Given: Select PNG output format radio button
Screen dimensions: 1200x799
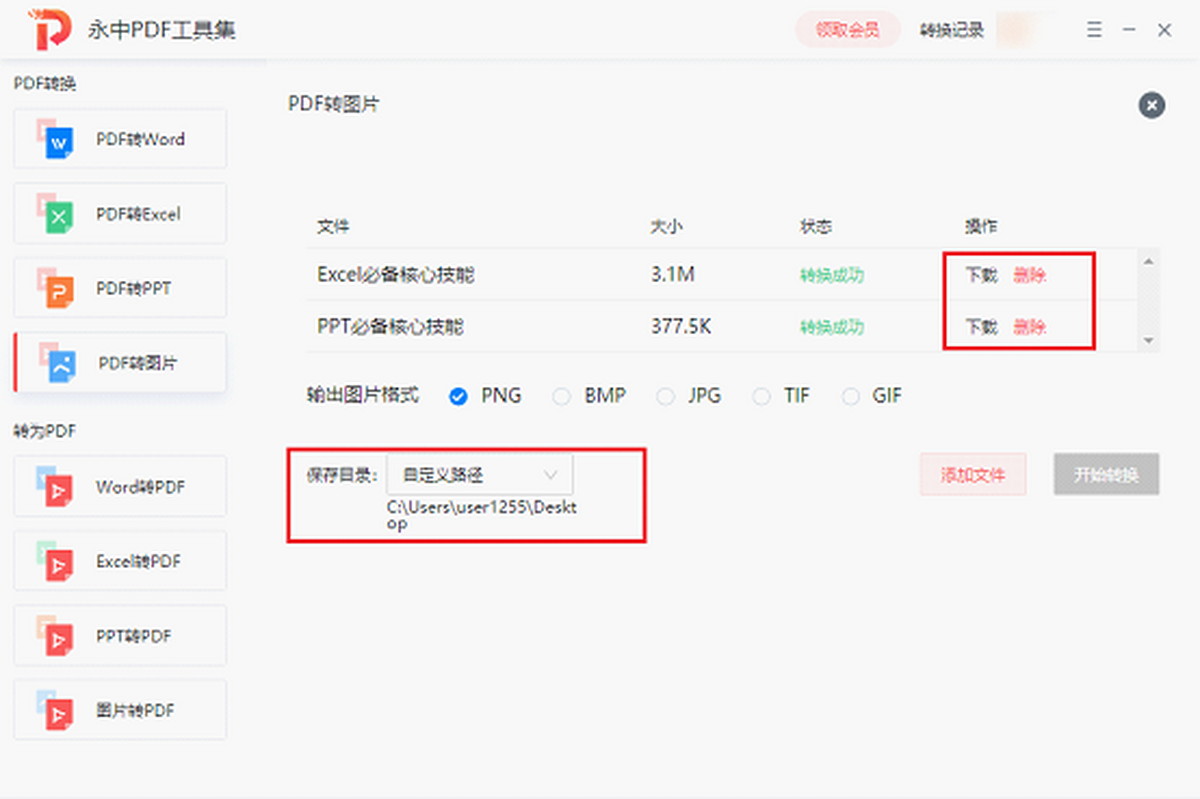Looking at the screenshot, I should coord(458,396).
